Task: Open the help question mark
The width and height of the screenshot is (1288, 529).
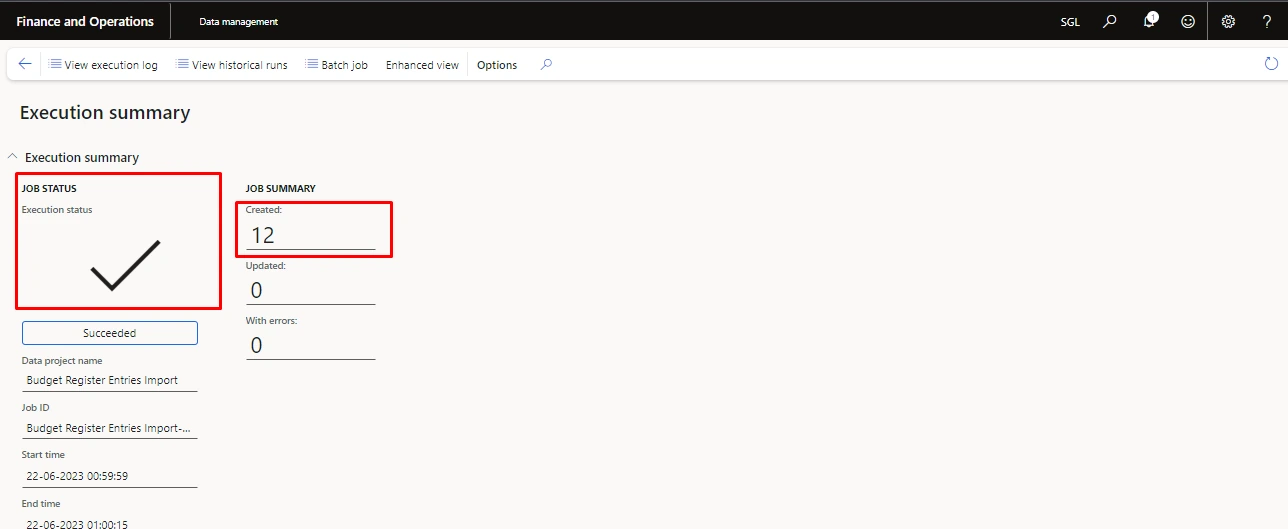Action: click(1267, 21)
